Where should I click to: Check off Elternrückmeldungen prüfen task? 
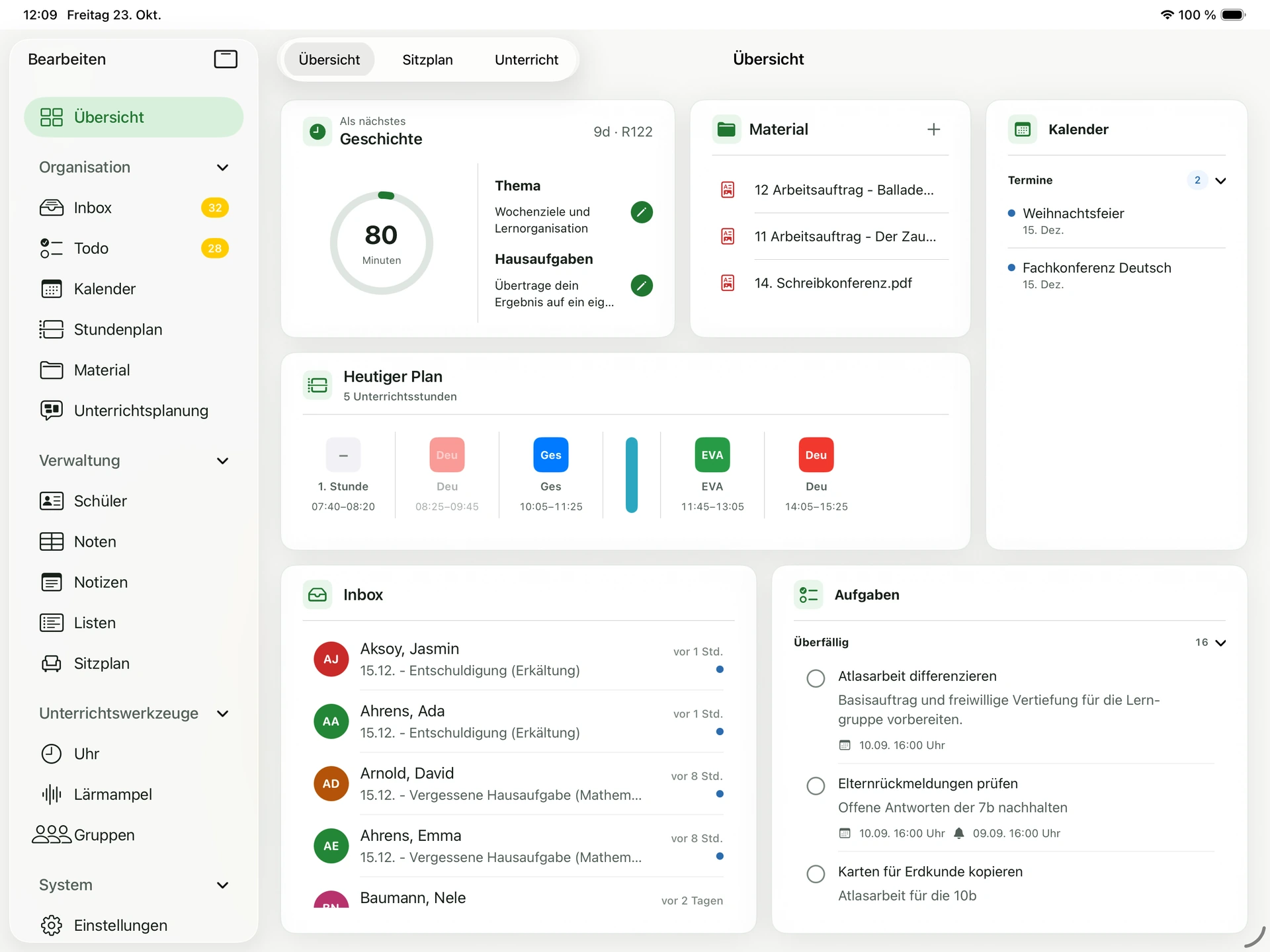816,785
